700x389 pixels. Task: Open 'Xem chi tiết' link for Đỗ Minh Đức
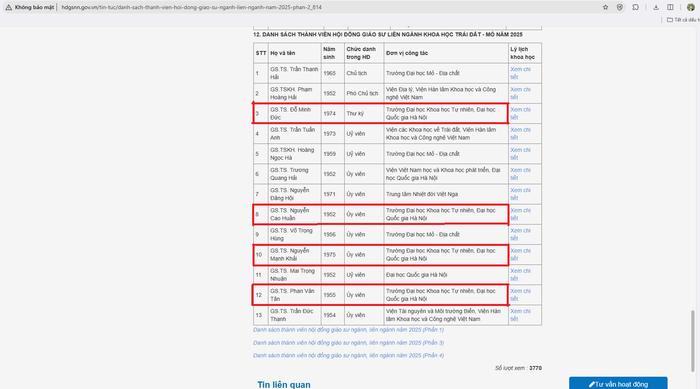point(520,113)
